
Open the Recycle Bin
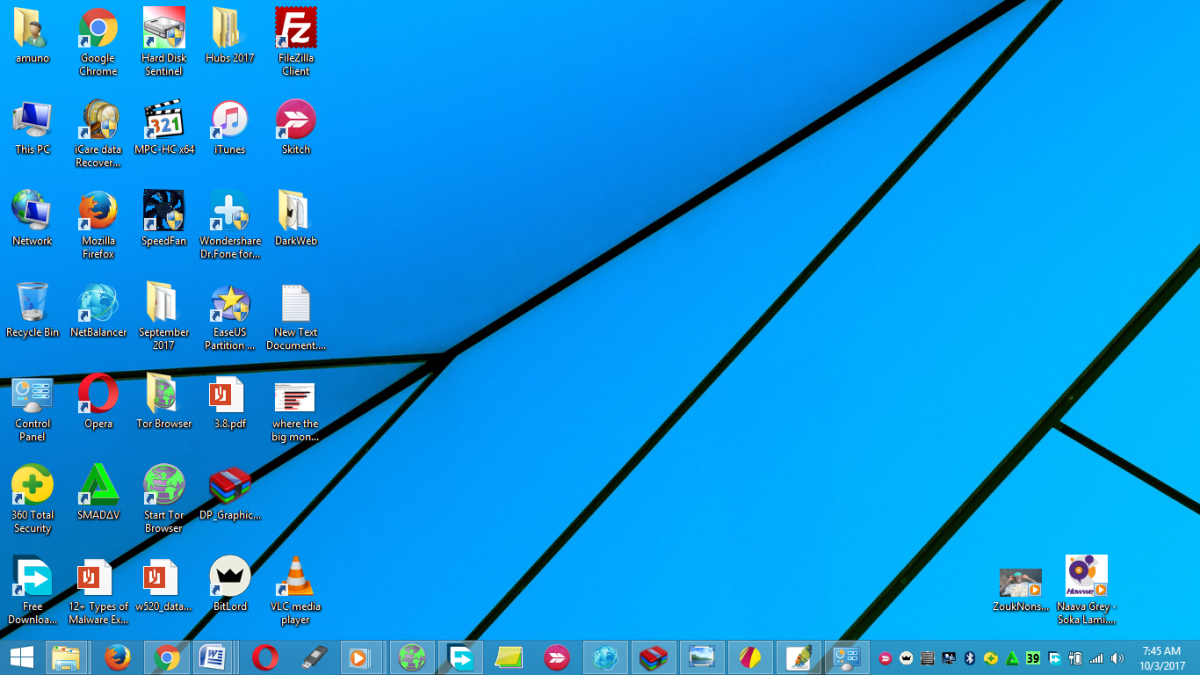(x=32, y=304)
